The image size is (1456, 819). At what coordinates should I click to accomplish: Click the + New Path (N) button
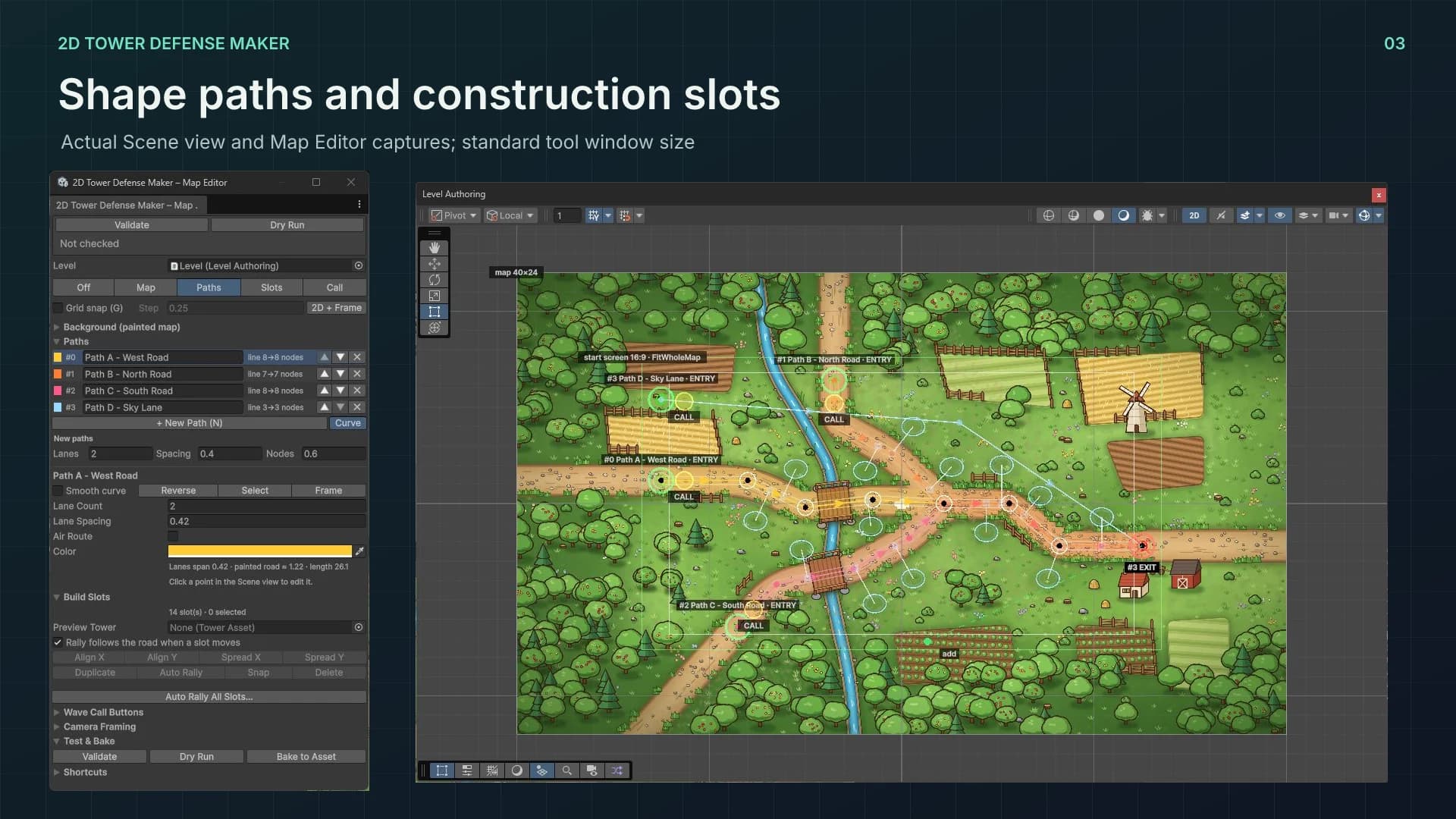[x=190, y=423]
